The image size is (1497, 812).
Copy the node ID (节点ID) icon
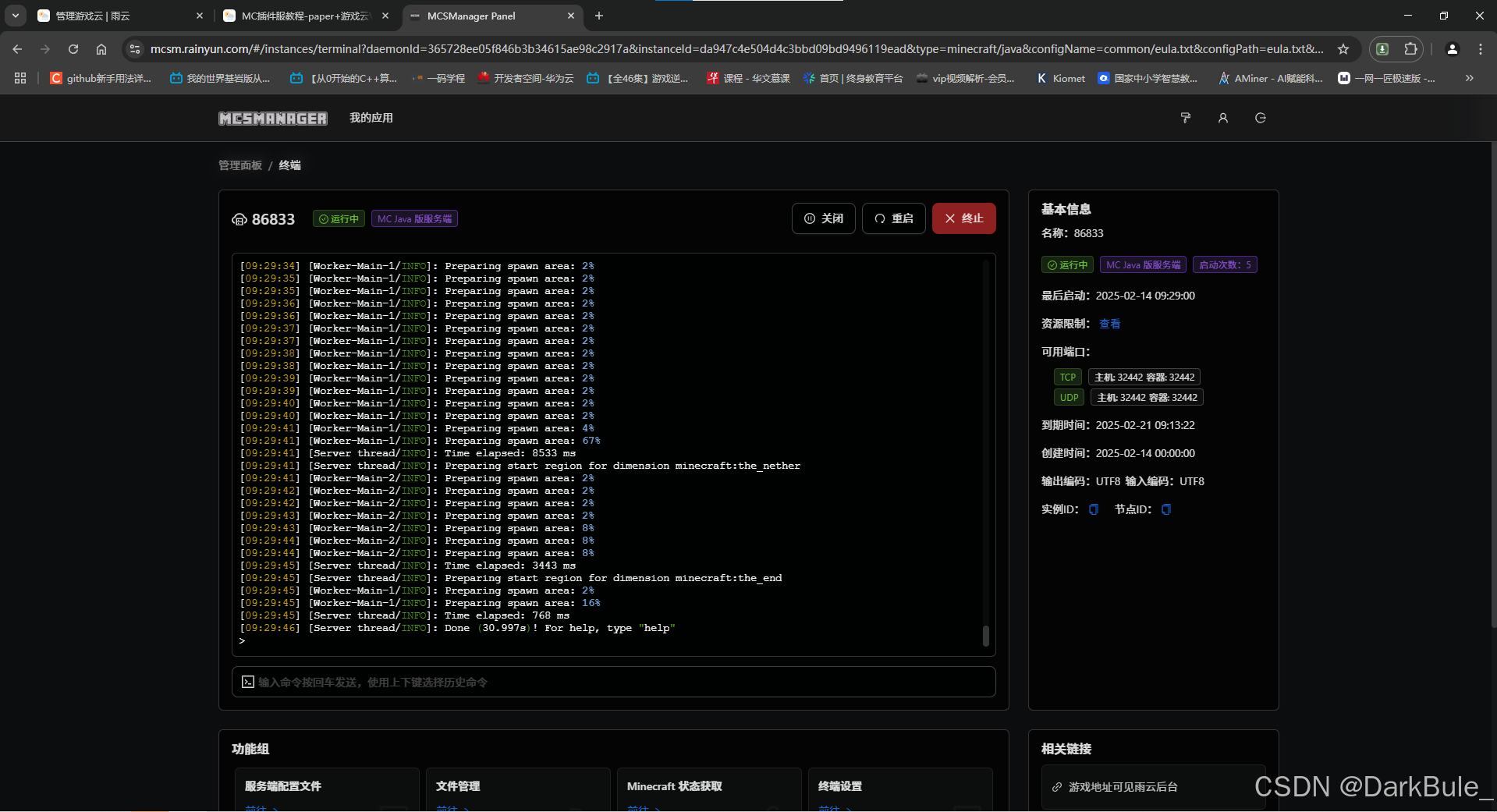1165,509
